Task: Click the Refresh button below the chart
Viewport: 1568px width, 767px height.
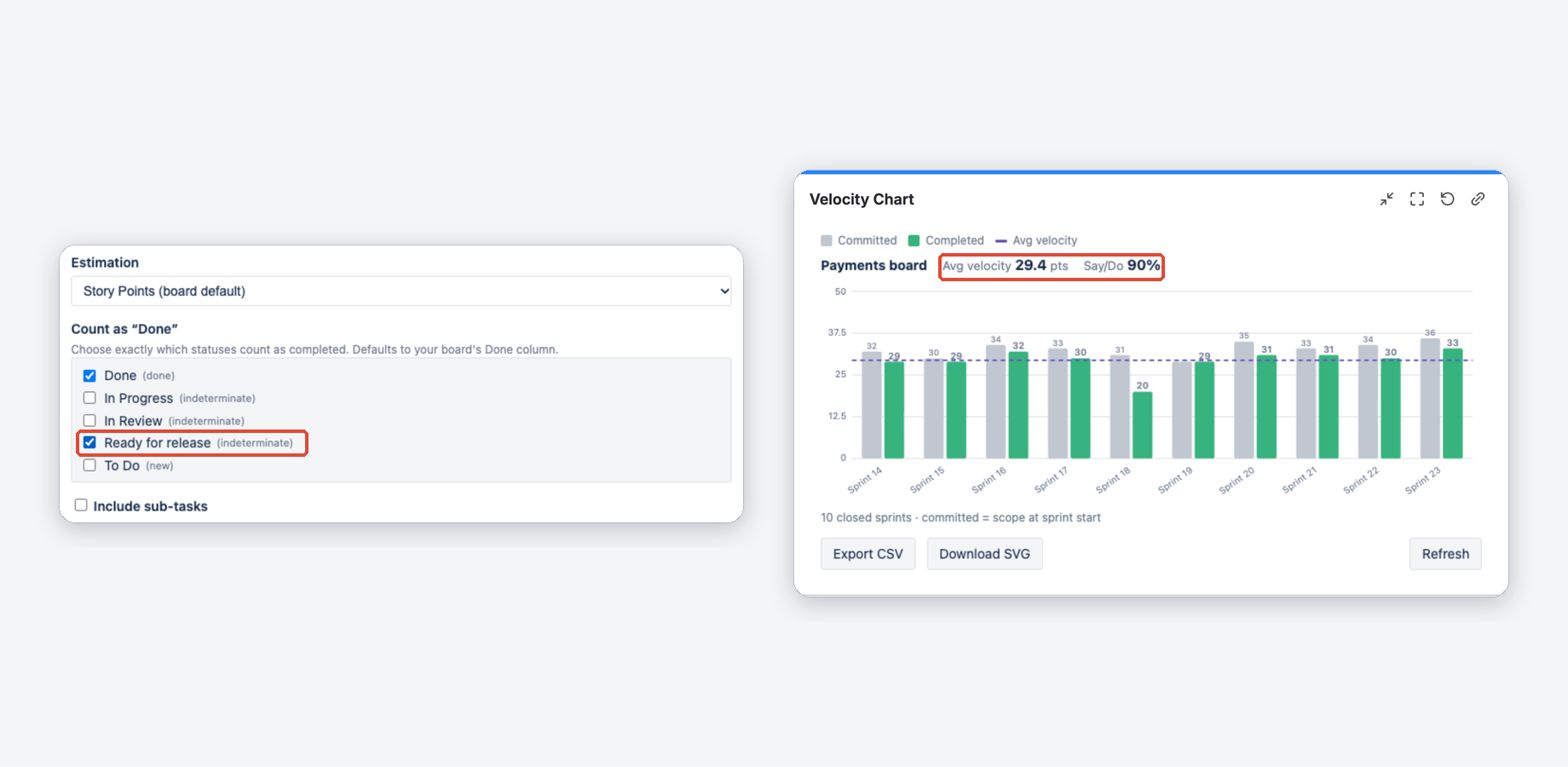Action: click(1445, 554)
